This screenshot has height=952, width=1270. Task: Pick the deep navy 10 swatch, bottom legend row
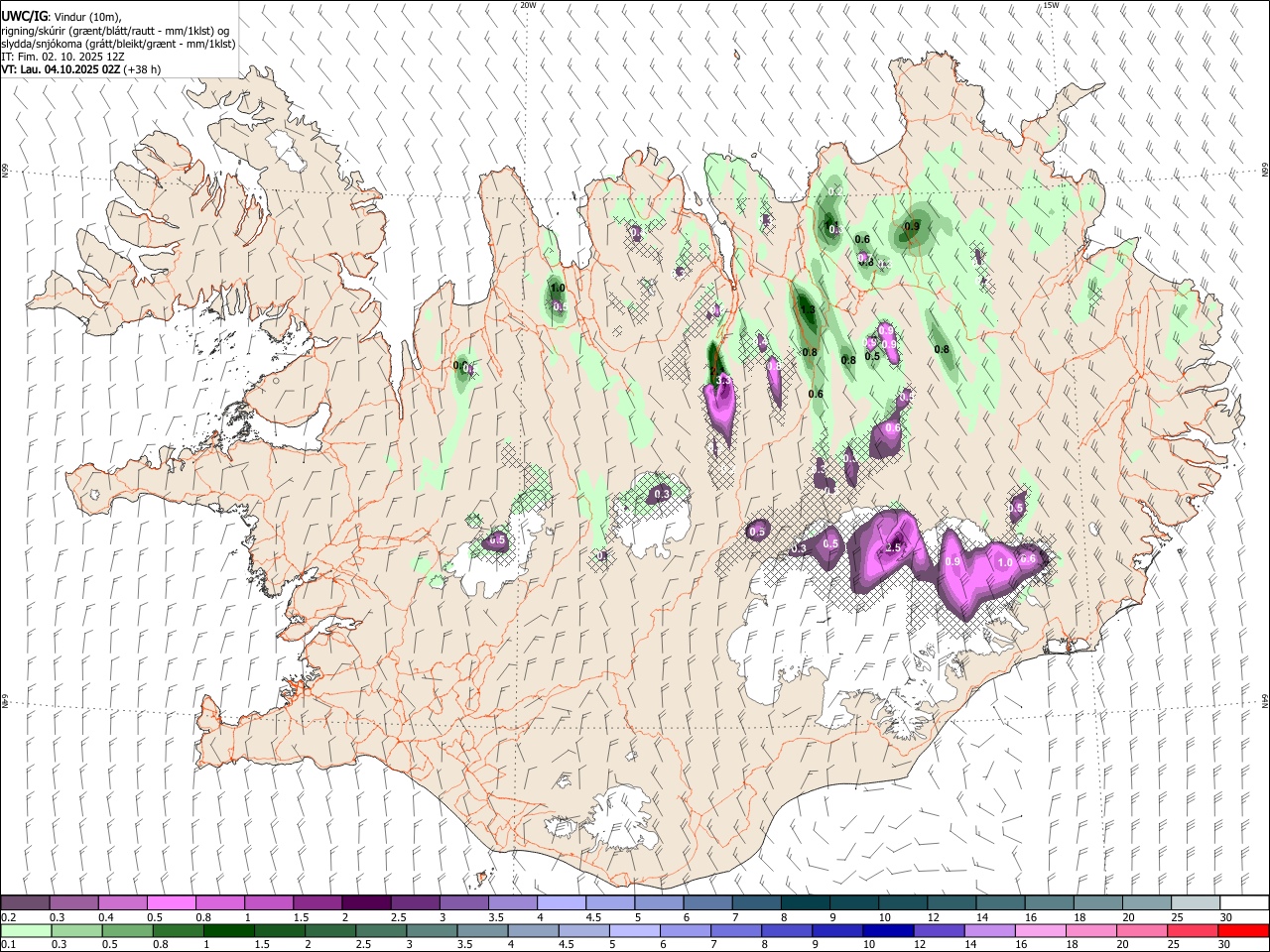[887, 931]
